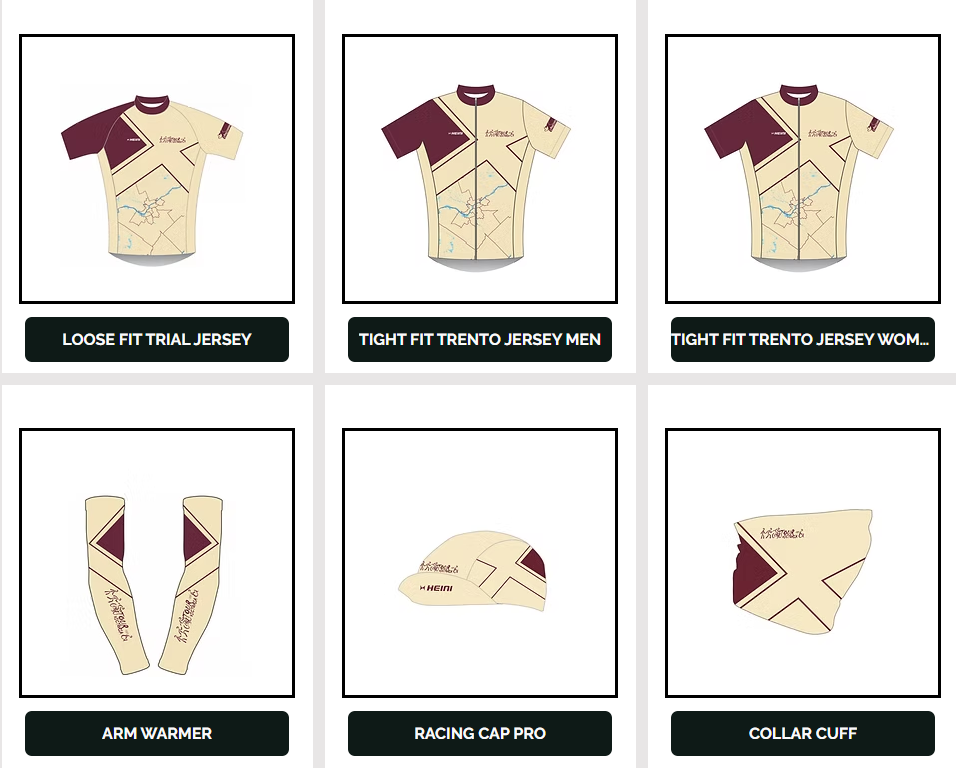This screenshot has height=768, width=956.
Task: Click the ARM WARMER button
Action: (157, 733)
